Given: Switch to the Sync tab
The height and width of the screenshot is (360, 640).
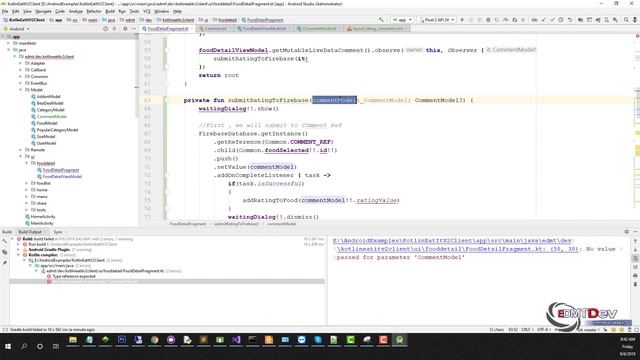Looking at the screenshot, I should click(58, 232).
